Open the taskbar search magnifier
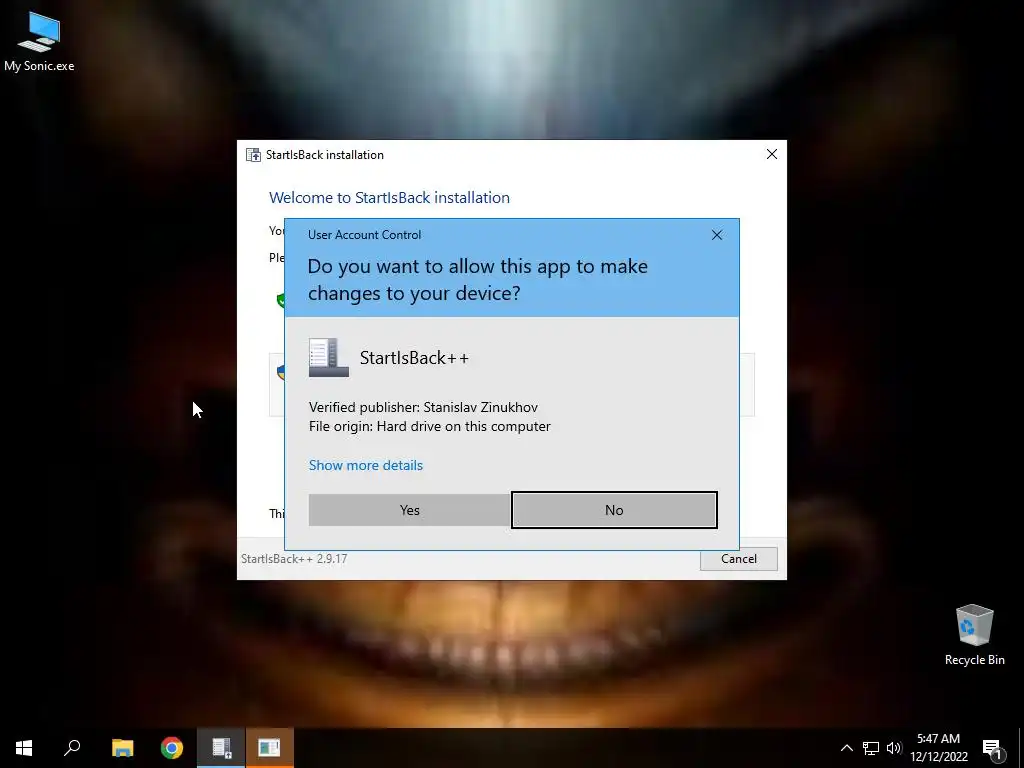1024x768 pixels. point(72,748)
